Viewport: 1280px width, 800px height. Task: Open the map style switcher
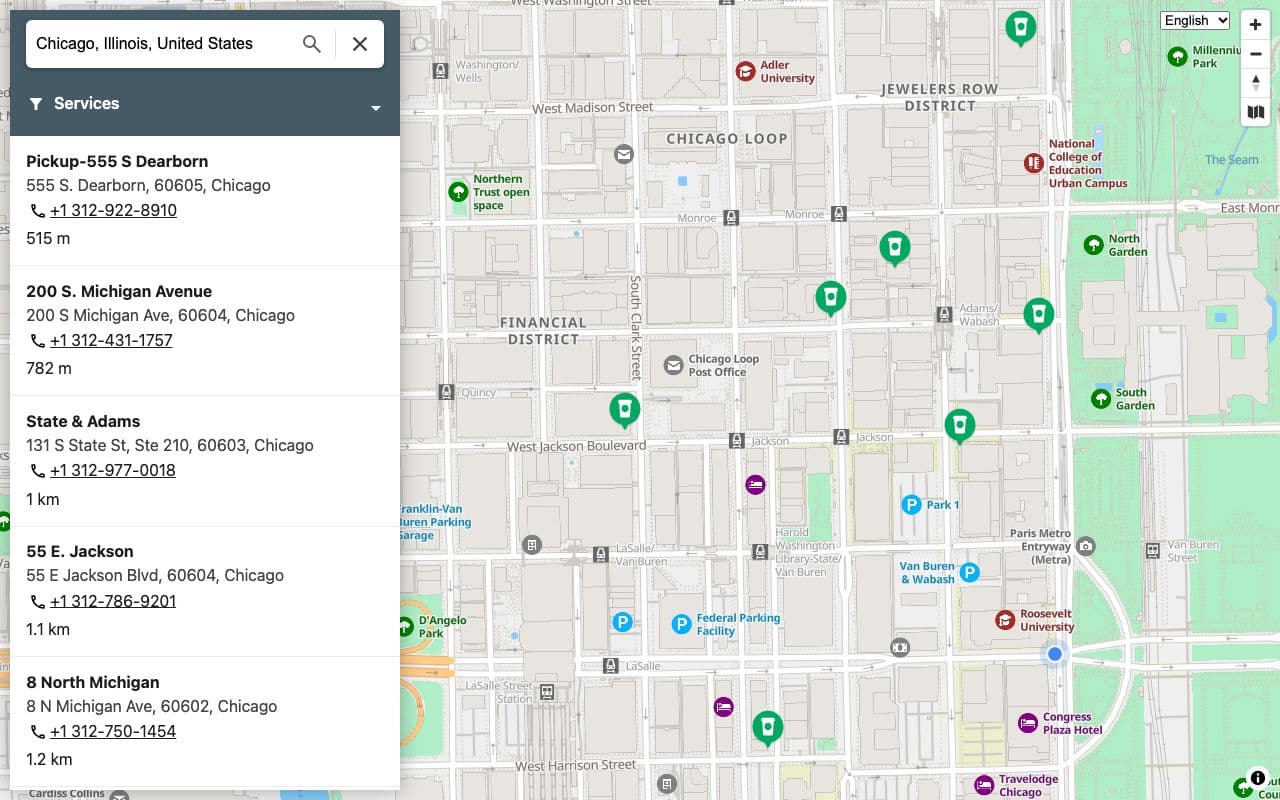click(1256, 112)
